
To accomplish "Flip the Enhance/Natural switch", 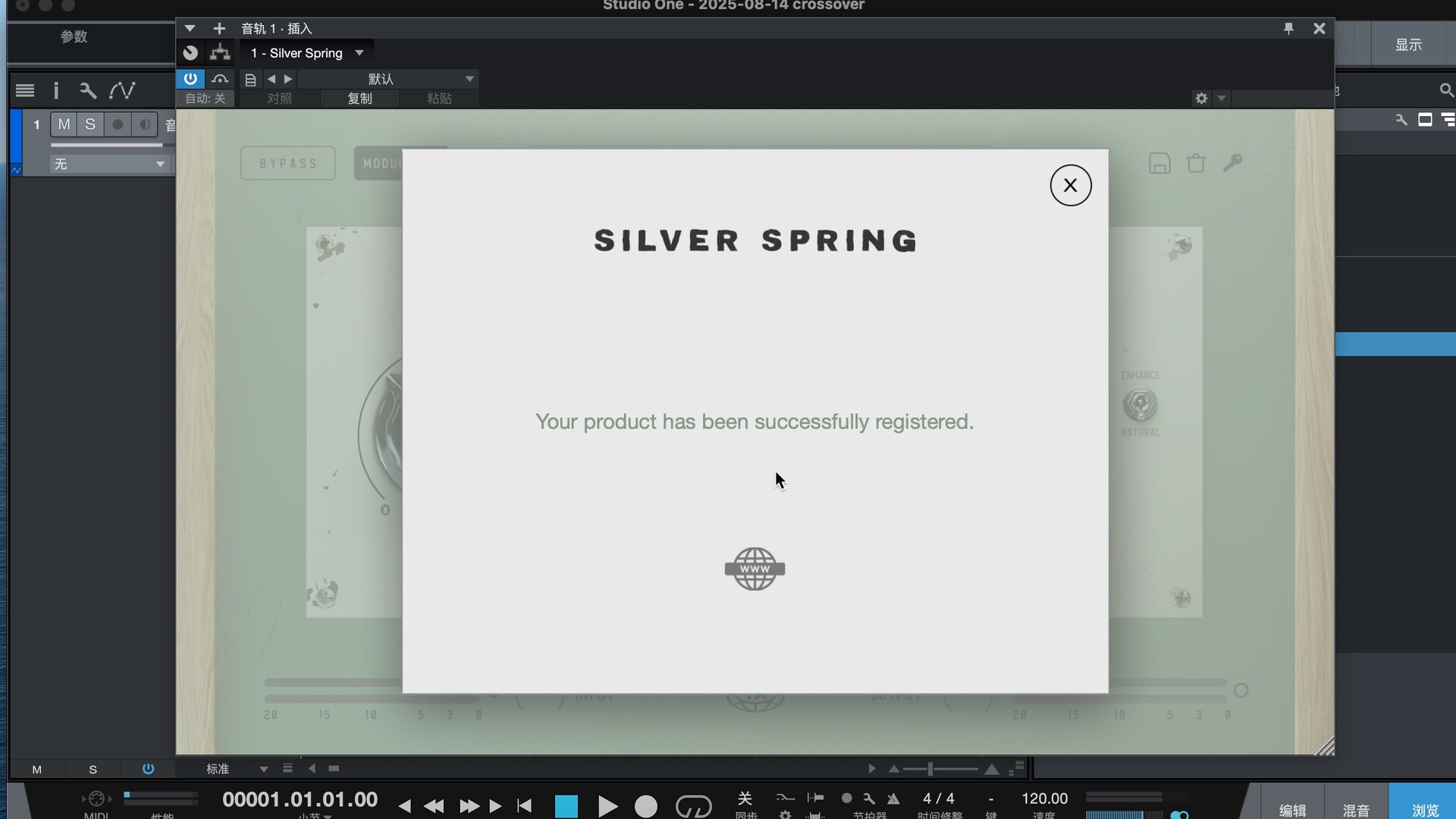I will point(1140,404).
